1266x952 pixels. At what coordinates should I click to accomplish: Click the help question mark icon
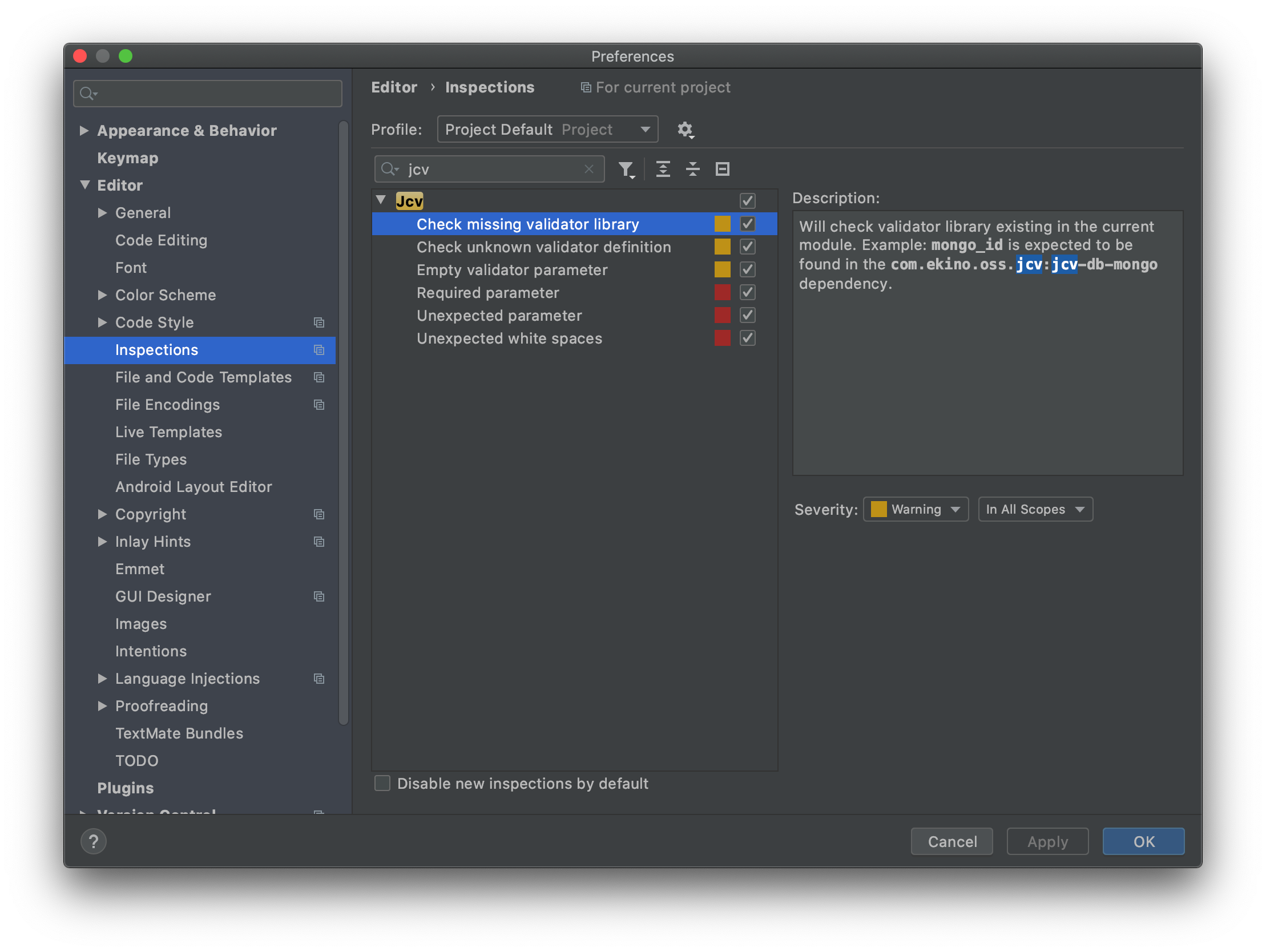[93, 841]
